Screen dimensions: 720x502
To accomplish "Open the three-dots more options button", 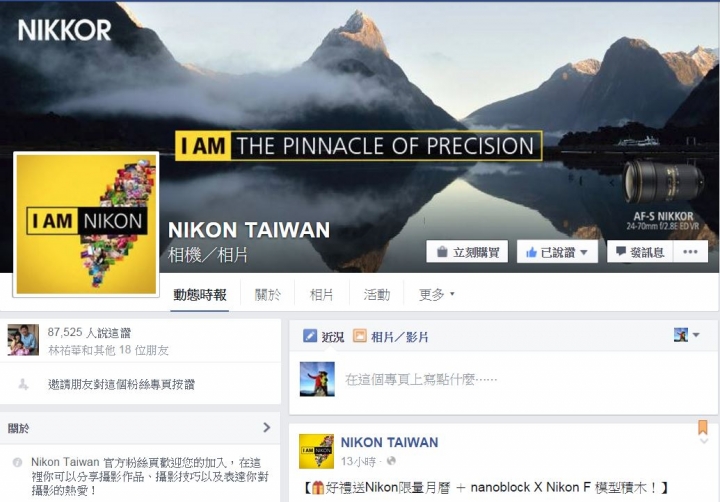I will 690,252.
